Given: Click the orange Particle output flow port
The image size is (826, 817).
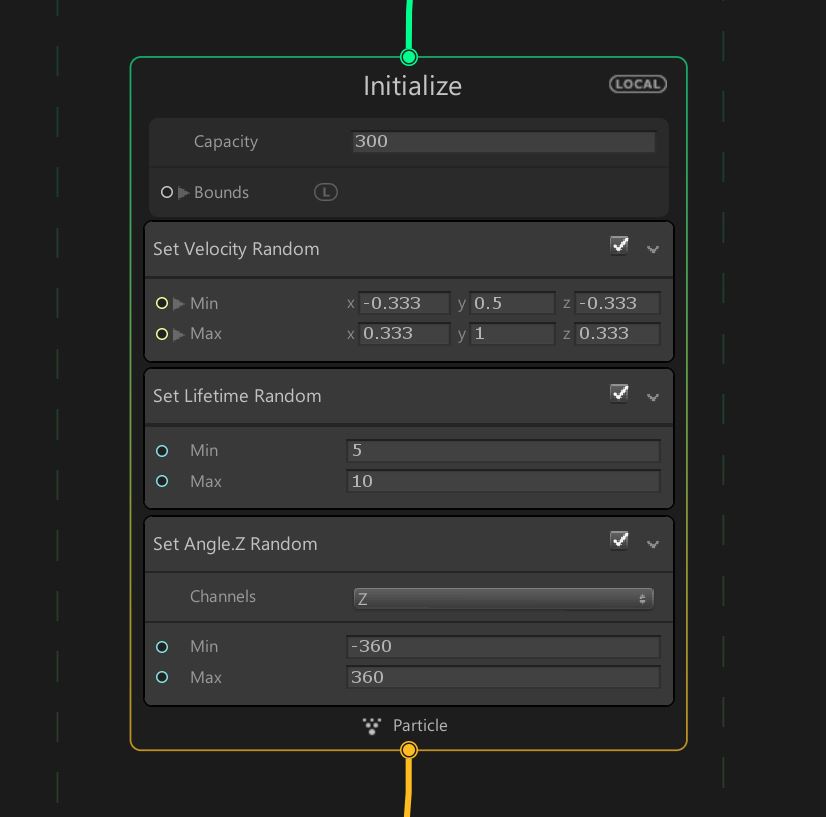Looking at the screenshot, I should click(x=408, y=750).
